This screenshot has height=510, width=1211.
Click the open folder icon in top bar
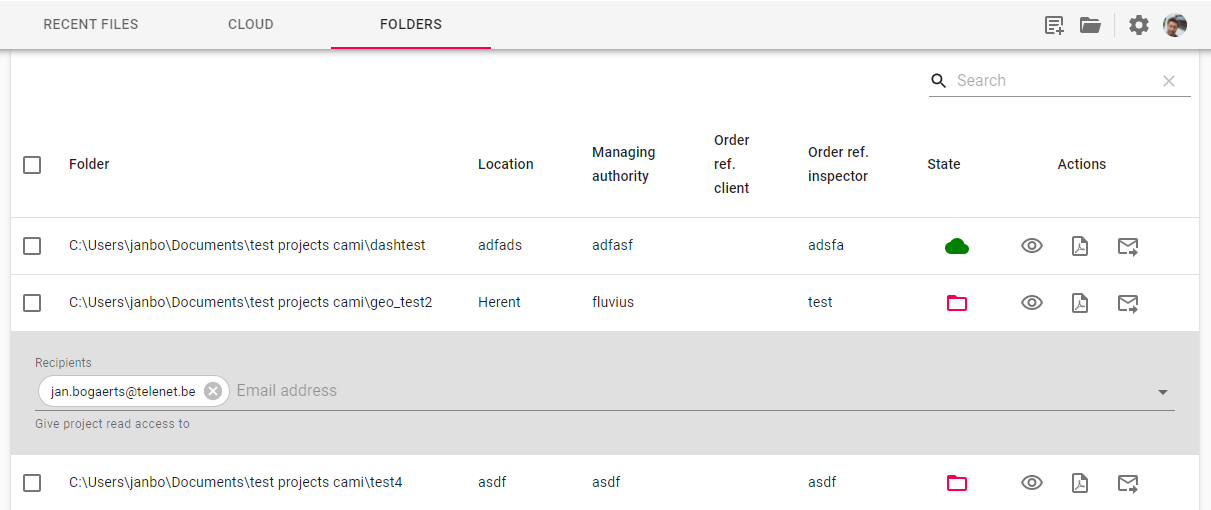(x=1090, y=25)
